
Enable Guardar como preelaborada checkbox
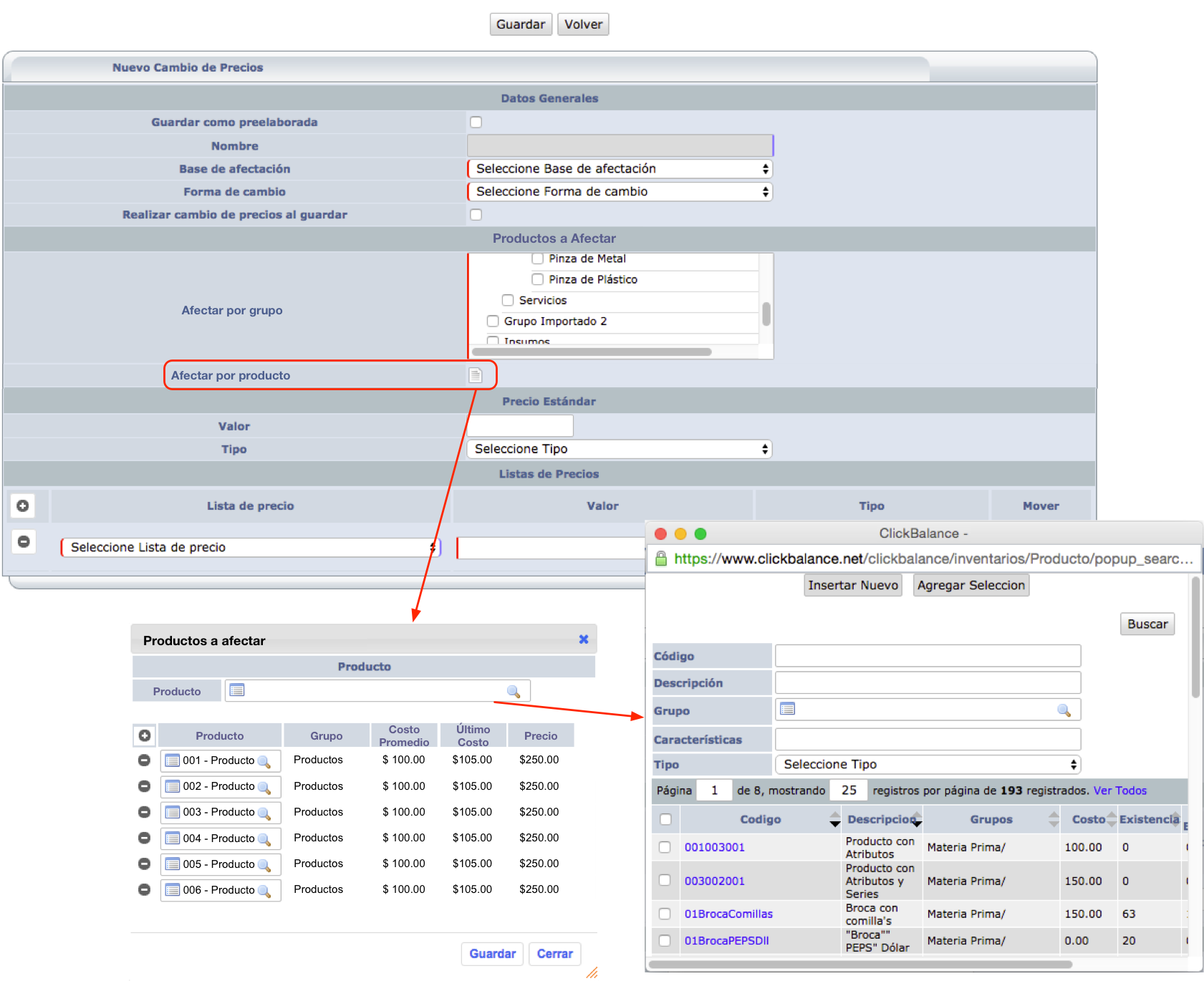coord(476,122)
